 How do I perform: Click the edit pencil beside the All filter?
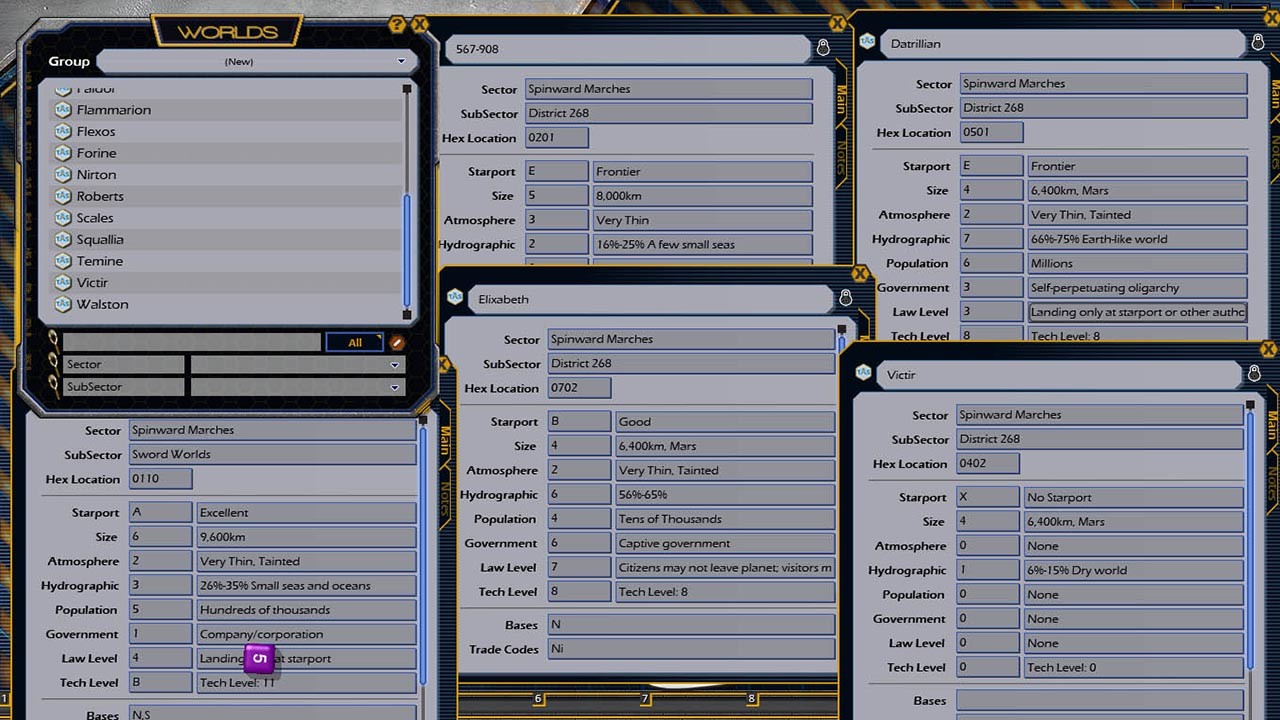click(x=398, y=343)
